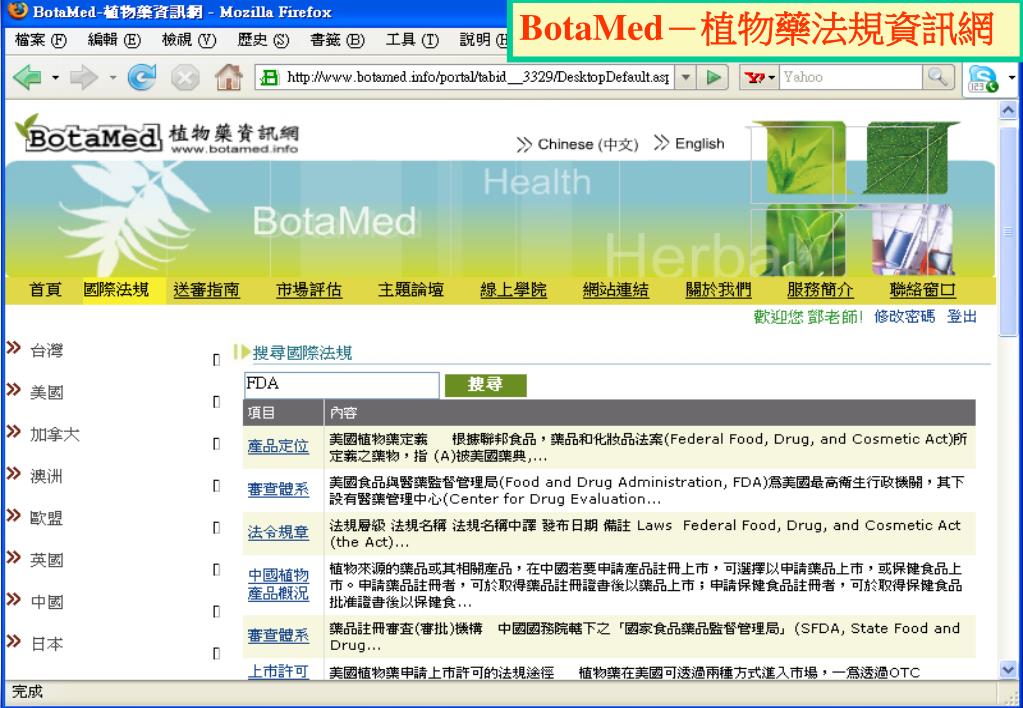Open the 市場評估 navigation tab
This screenshot has width=1023, height=708.
[309, 290]
